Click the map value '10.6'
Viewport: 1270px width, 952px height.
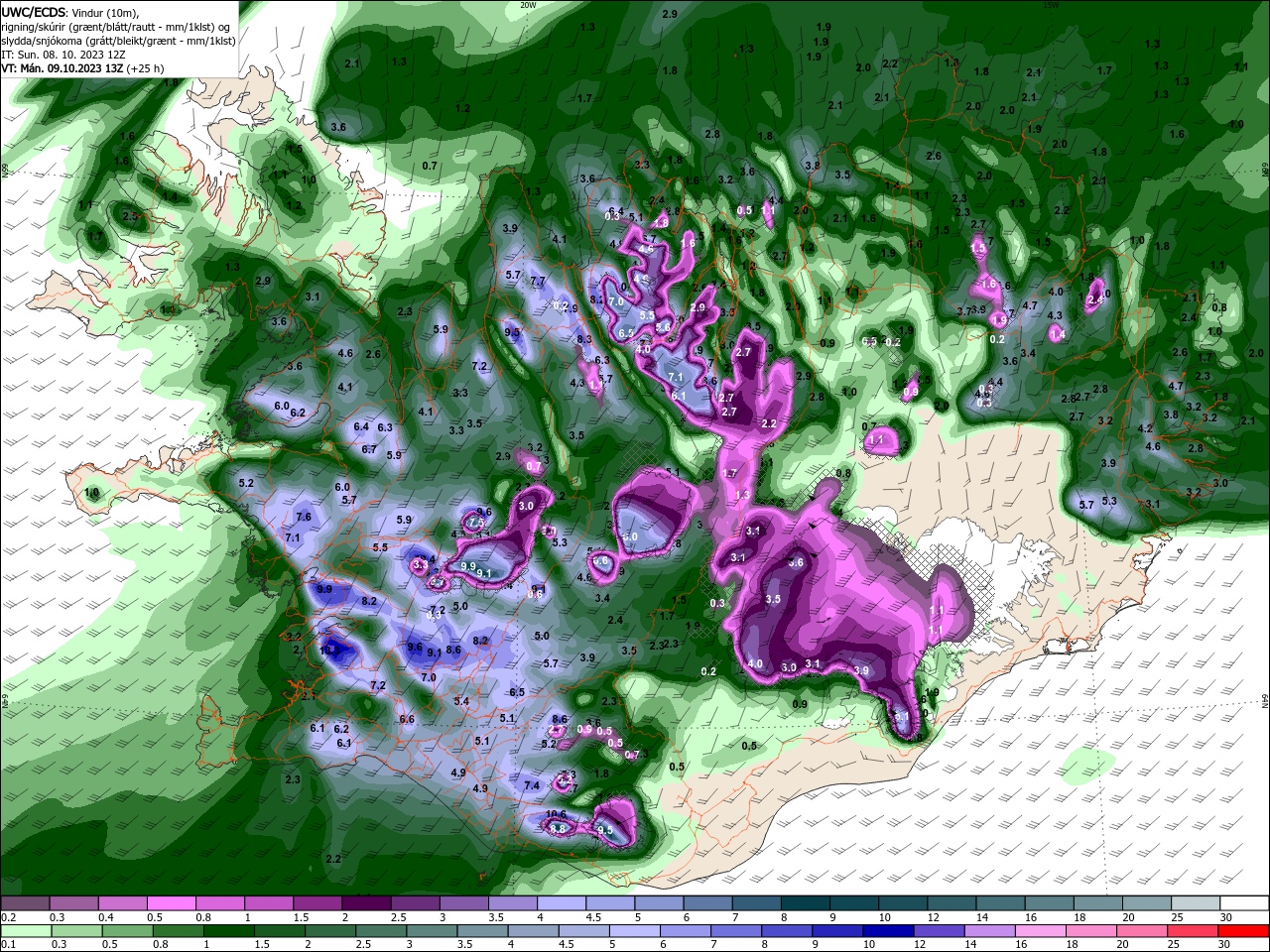pyautogui.click(x=557, y=815)
